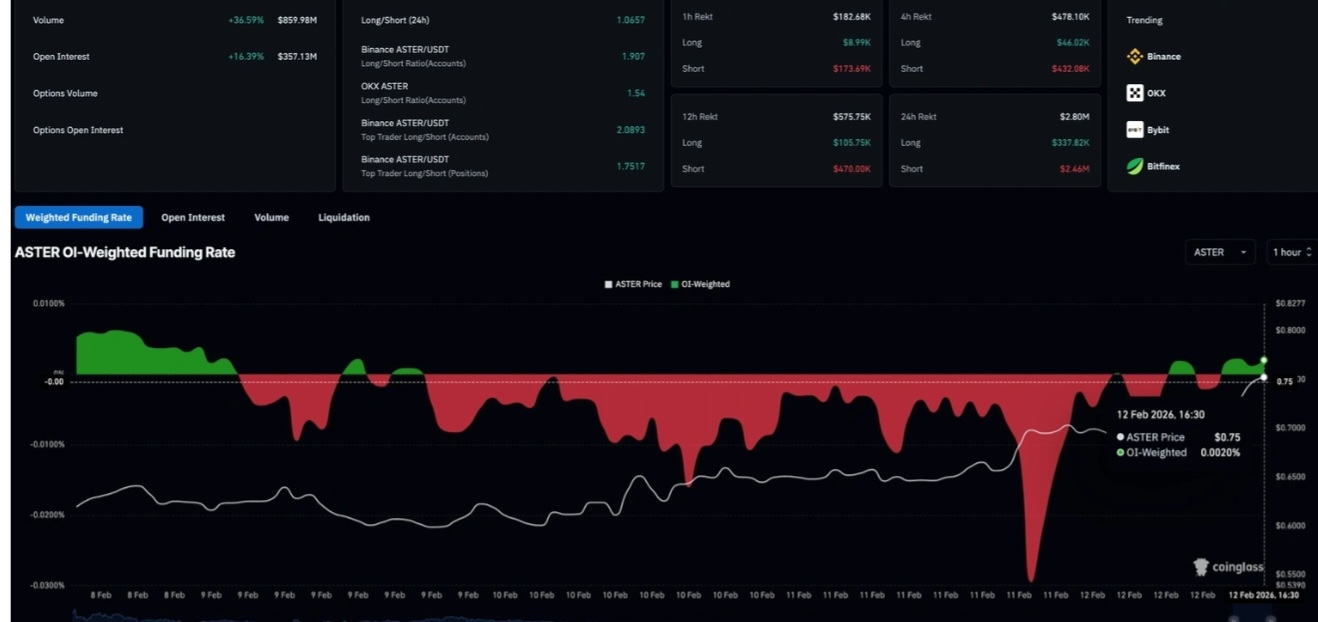Open the 1 hour interval selector
Viewport: 1318px width, 622px height.
(1291, 252)
